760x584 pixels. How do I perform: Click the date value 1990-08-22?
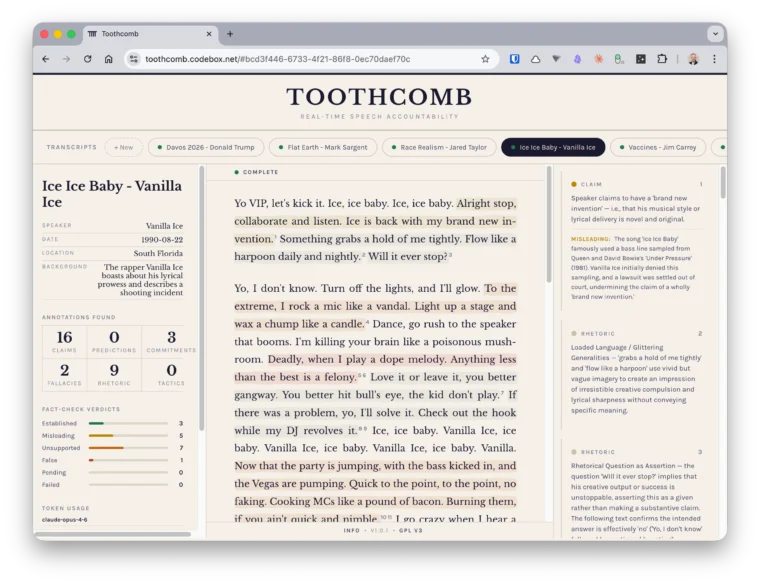[162, 239]
